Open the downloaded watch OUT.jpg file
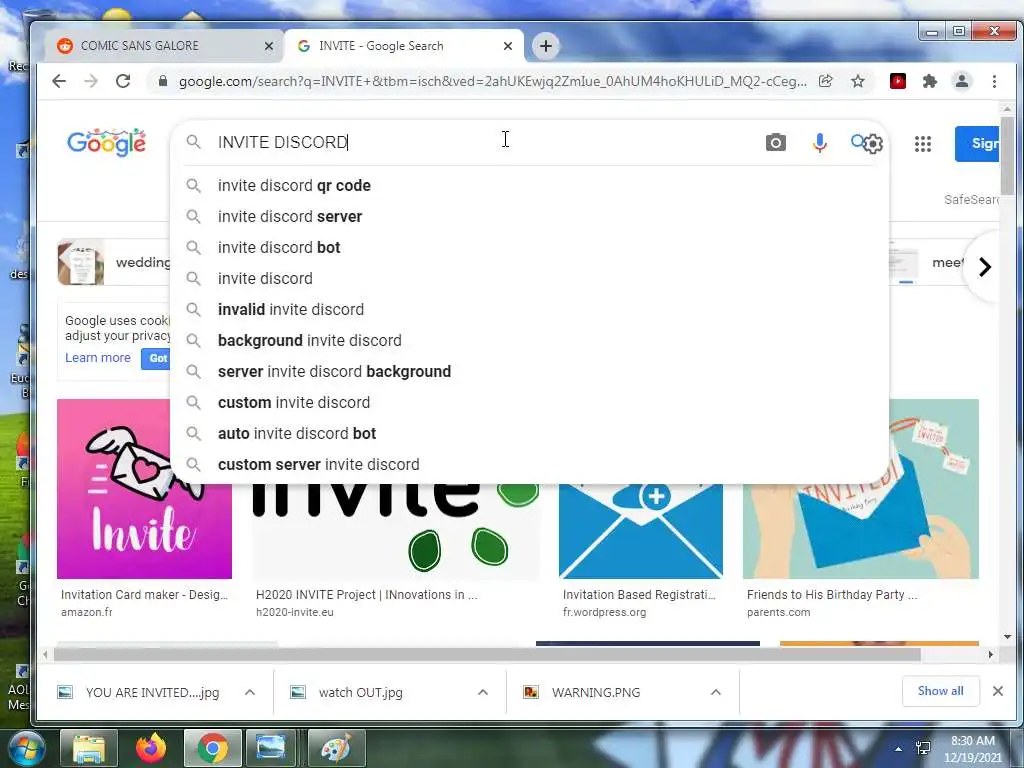This screenshot has height=768, width=1024. tap(360, 692)
